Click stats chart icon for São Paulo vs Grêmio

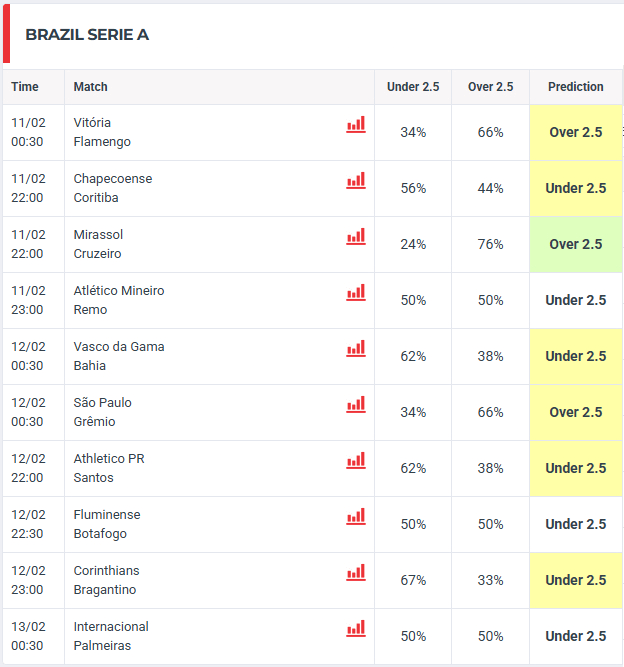356,405
